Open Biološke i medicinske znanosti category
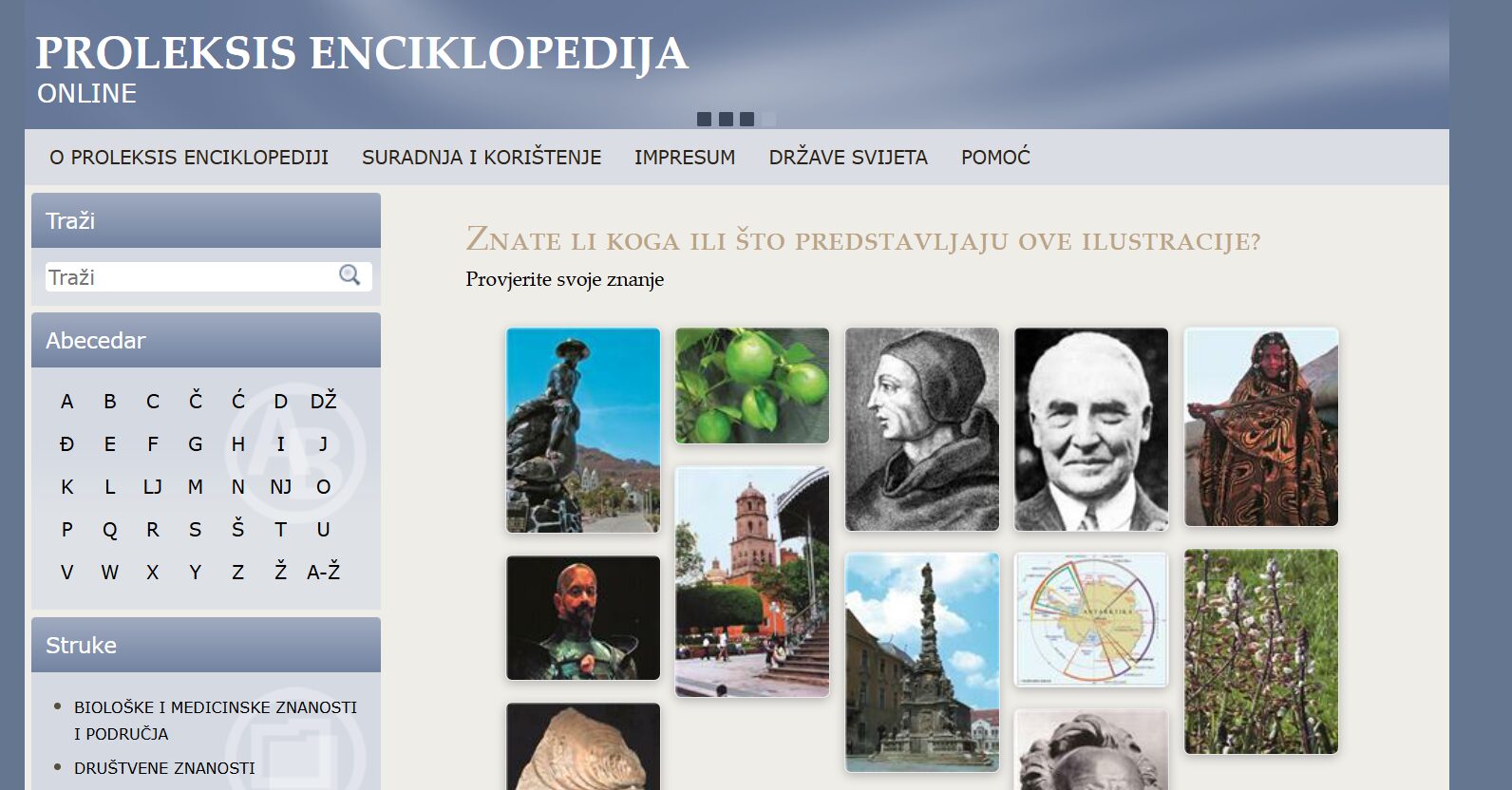This screenshot has height=790, width=1512. point(216,721)
